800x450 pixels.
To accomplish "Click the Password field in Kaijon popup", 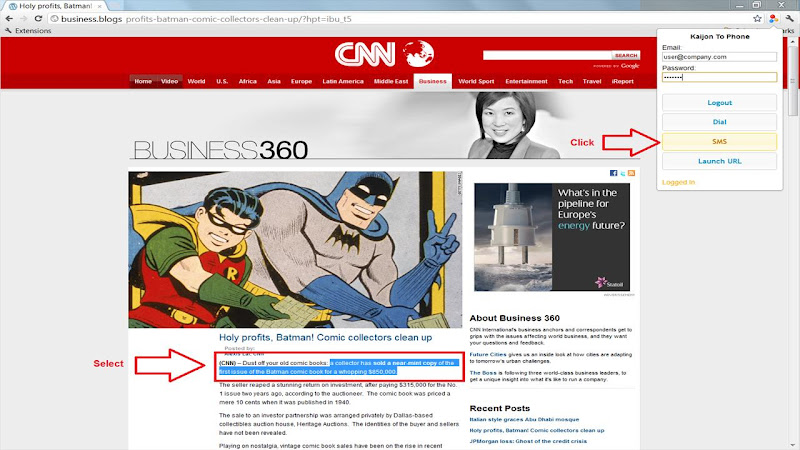I will click(719, 77).
